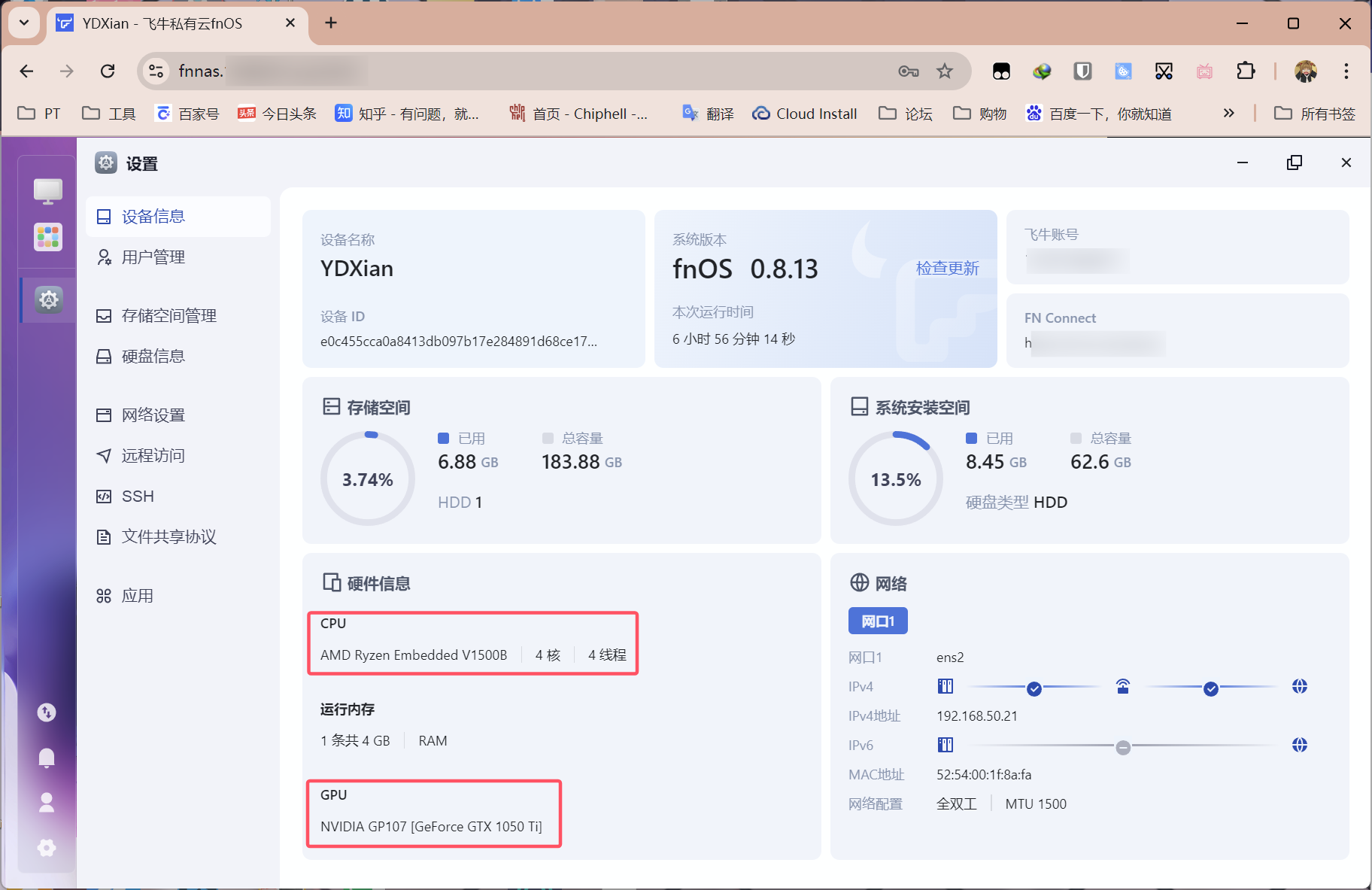Click the settings window gear title icon
Image resolution: width=1372 pixels, height=890 pixels.
(x=106, y=163)
